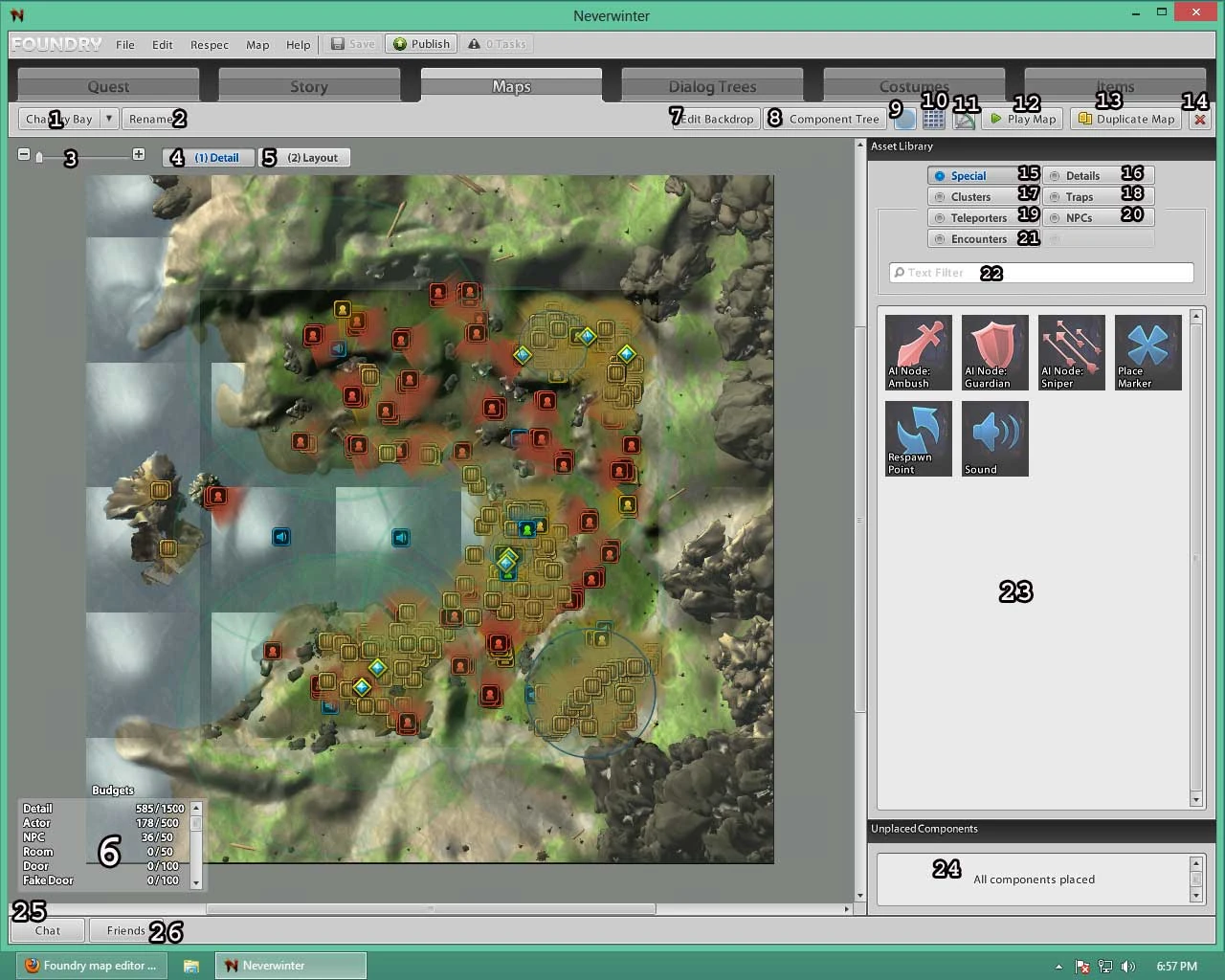Screen dimensions: 1225x980
Task: Select the AI Node: Guardian asset
Action: point(995,352)
